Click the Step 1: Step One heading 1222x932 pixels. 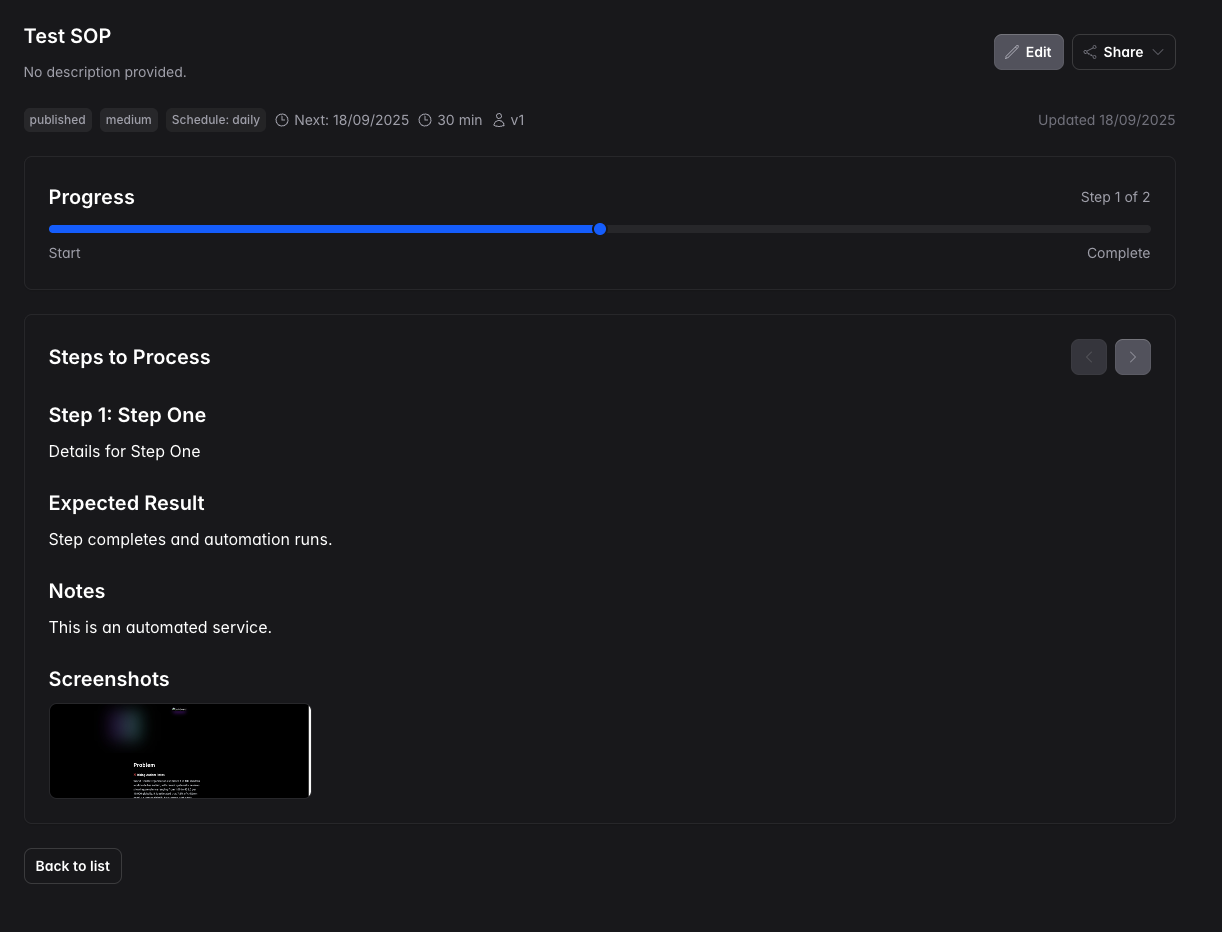pyautogui.click(x=127, y=415)
